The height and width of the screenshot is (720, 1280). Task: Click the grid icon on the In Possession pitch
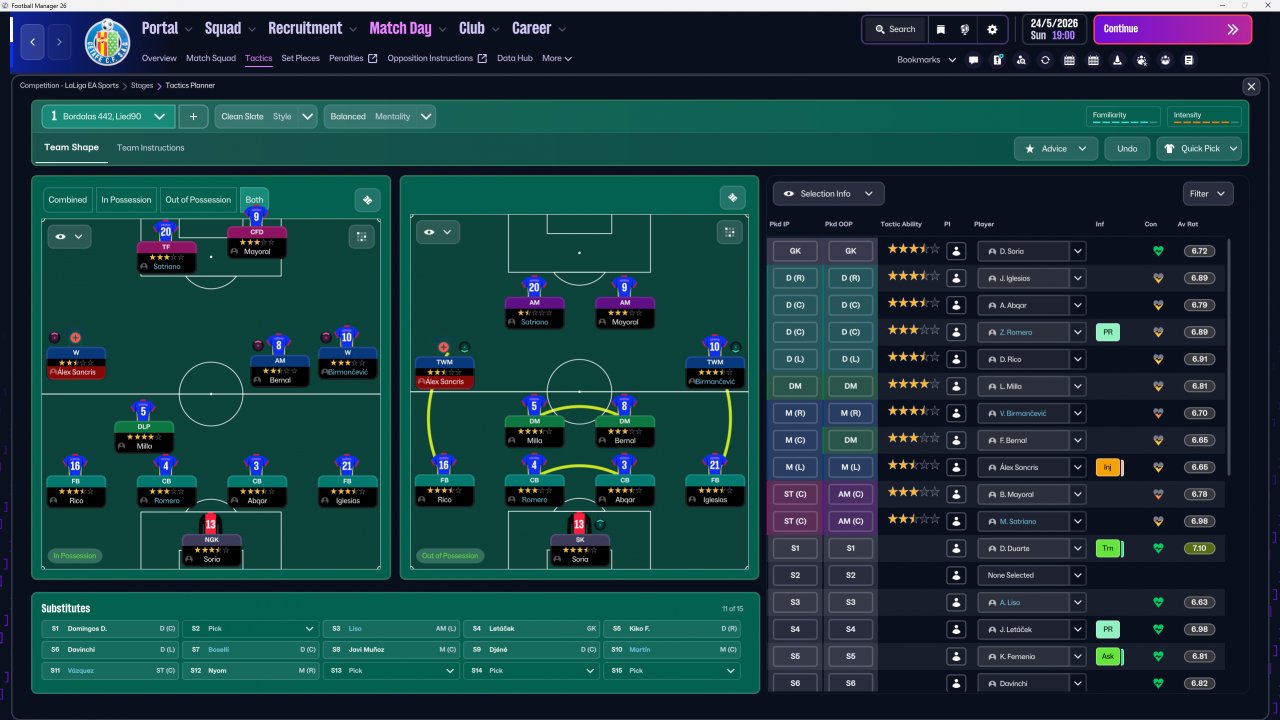(x=361, y=236)
